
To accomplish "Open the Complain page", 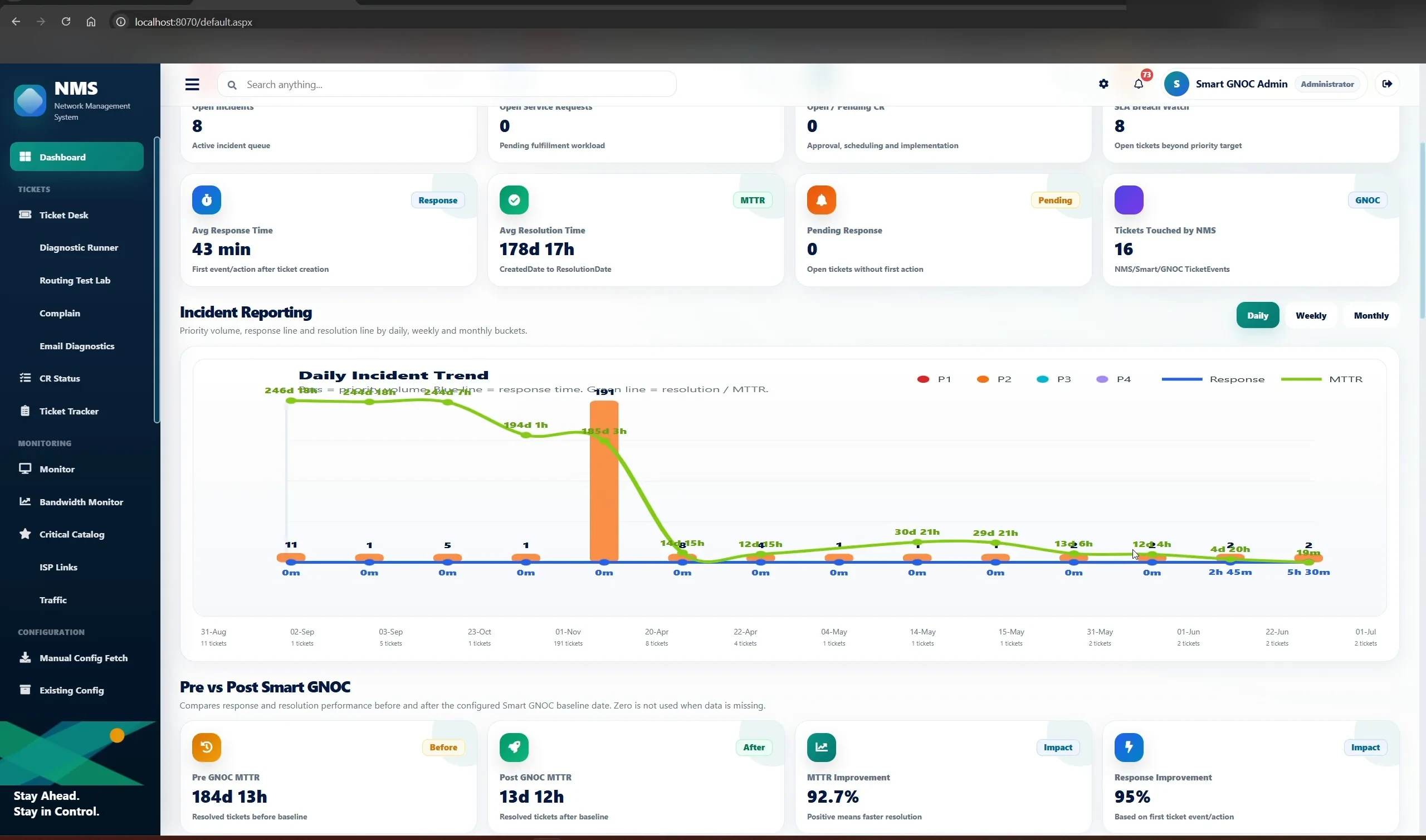I will (x=60, y=313).
